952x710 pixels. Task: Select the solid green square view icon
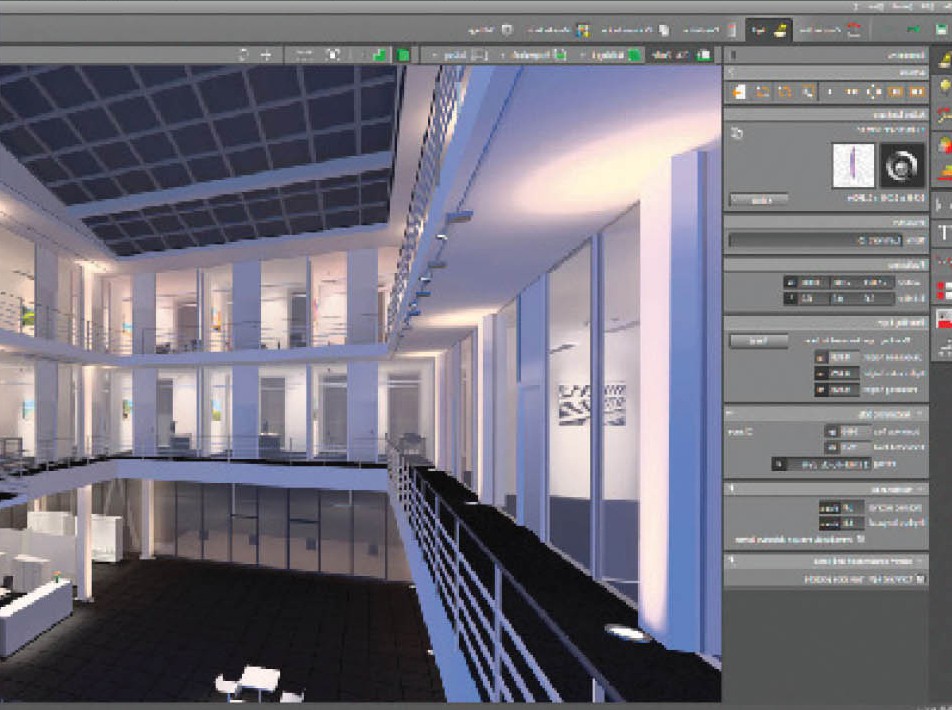403,54
